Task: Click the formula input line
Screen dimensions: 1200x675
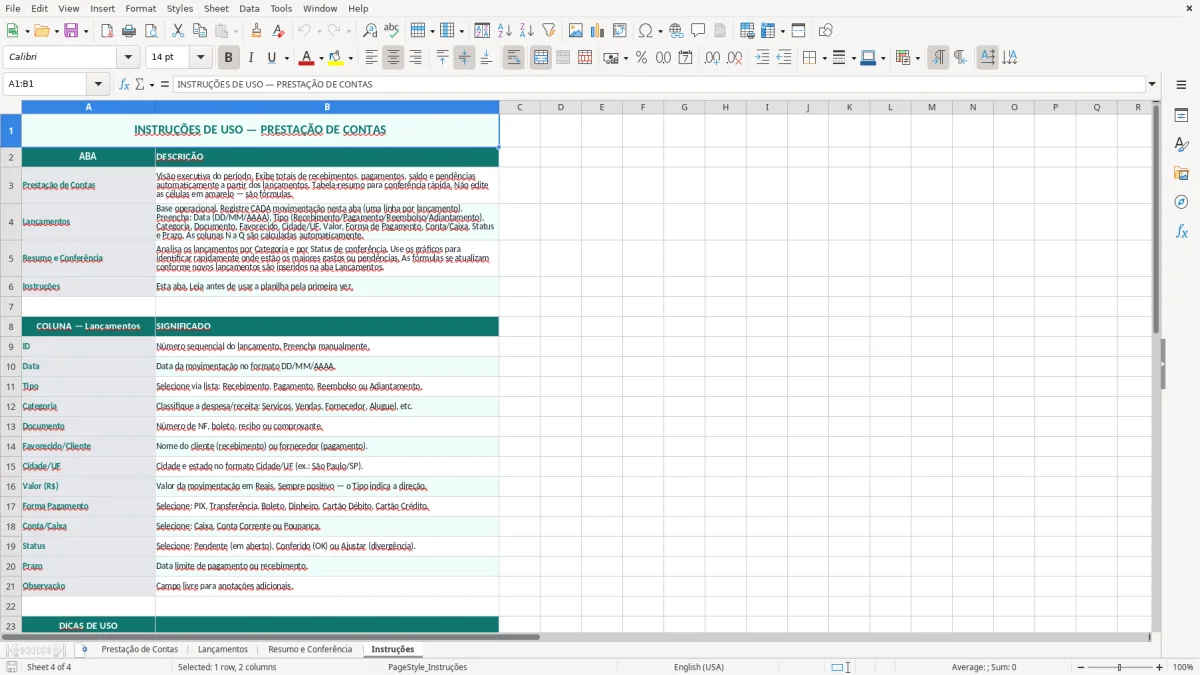Action: pos(659,84)
